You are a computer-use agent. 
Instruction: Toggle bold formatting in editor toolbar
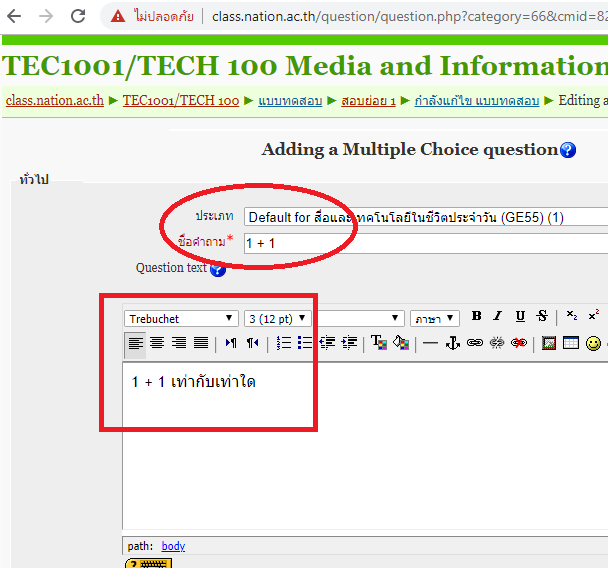click(x=477, y=317)
